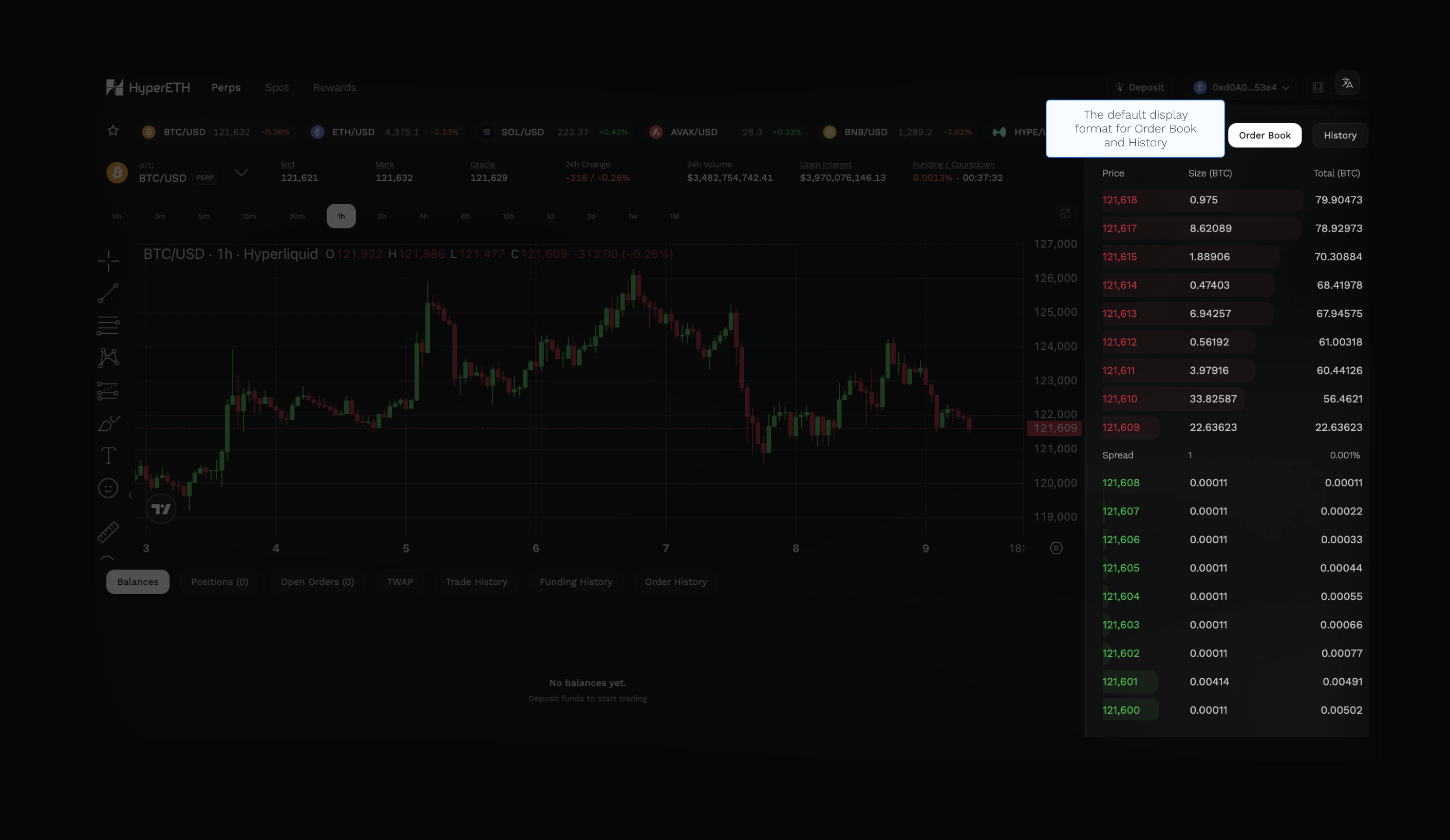
Task: Select the text annotation tool
Action: click(108, 455)
